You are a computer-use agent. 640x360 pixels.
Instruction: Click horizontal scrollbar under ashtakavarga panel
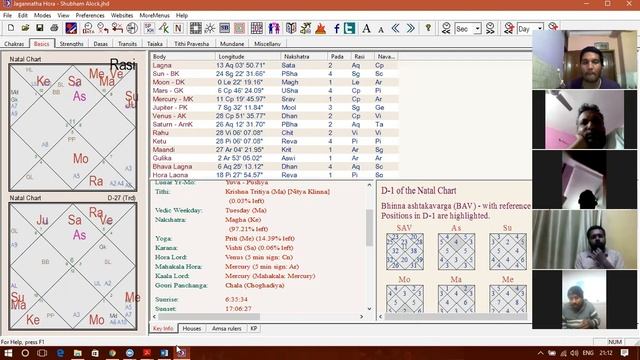[x=455, y=317]
